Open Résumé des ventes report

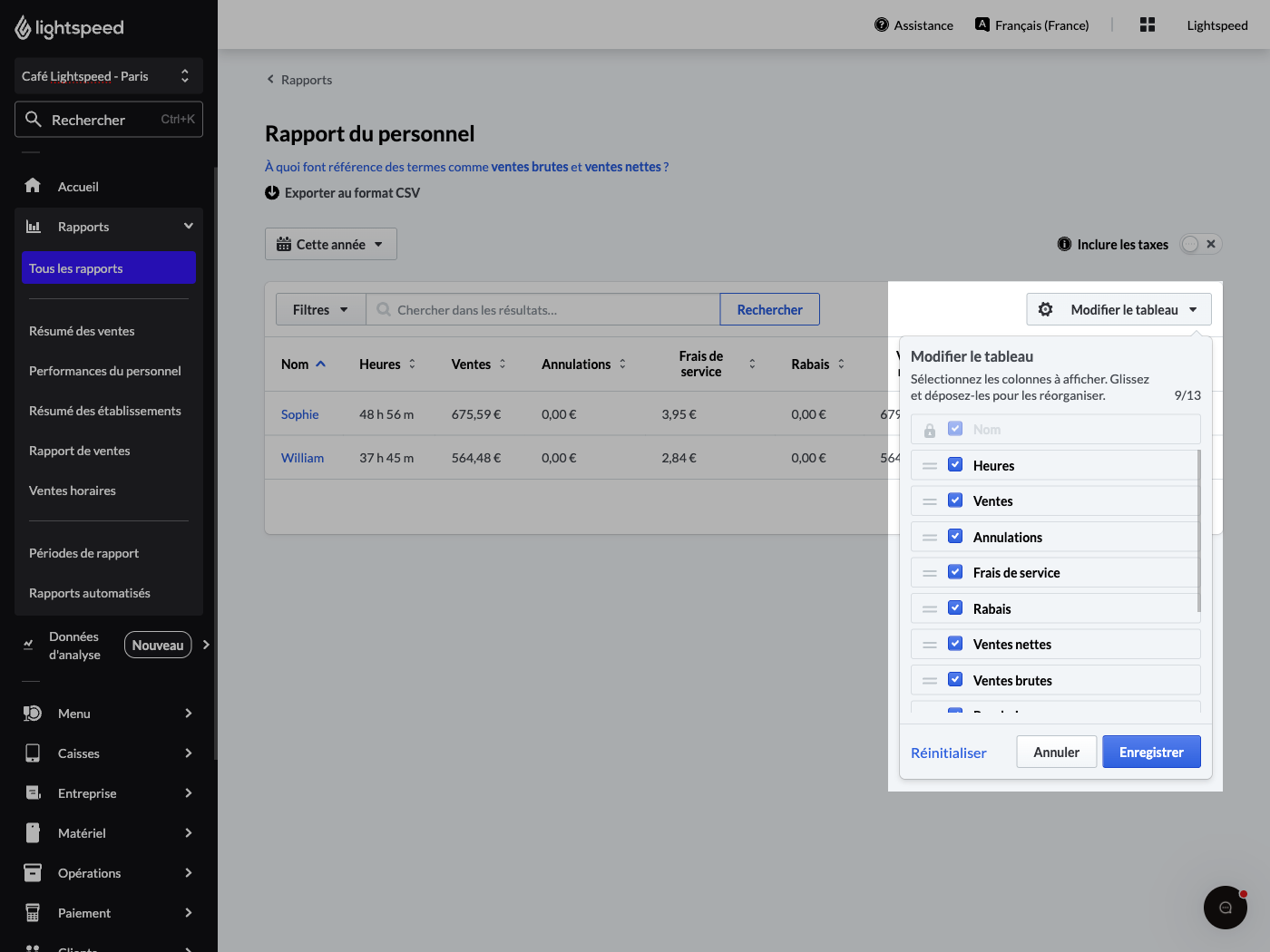(x=82, y=331)
